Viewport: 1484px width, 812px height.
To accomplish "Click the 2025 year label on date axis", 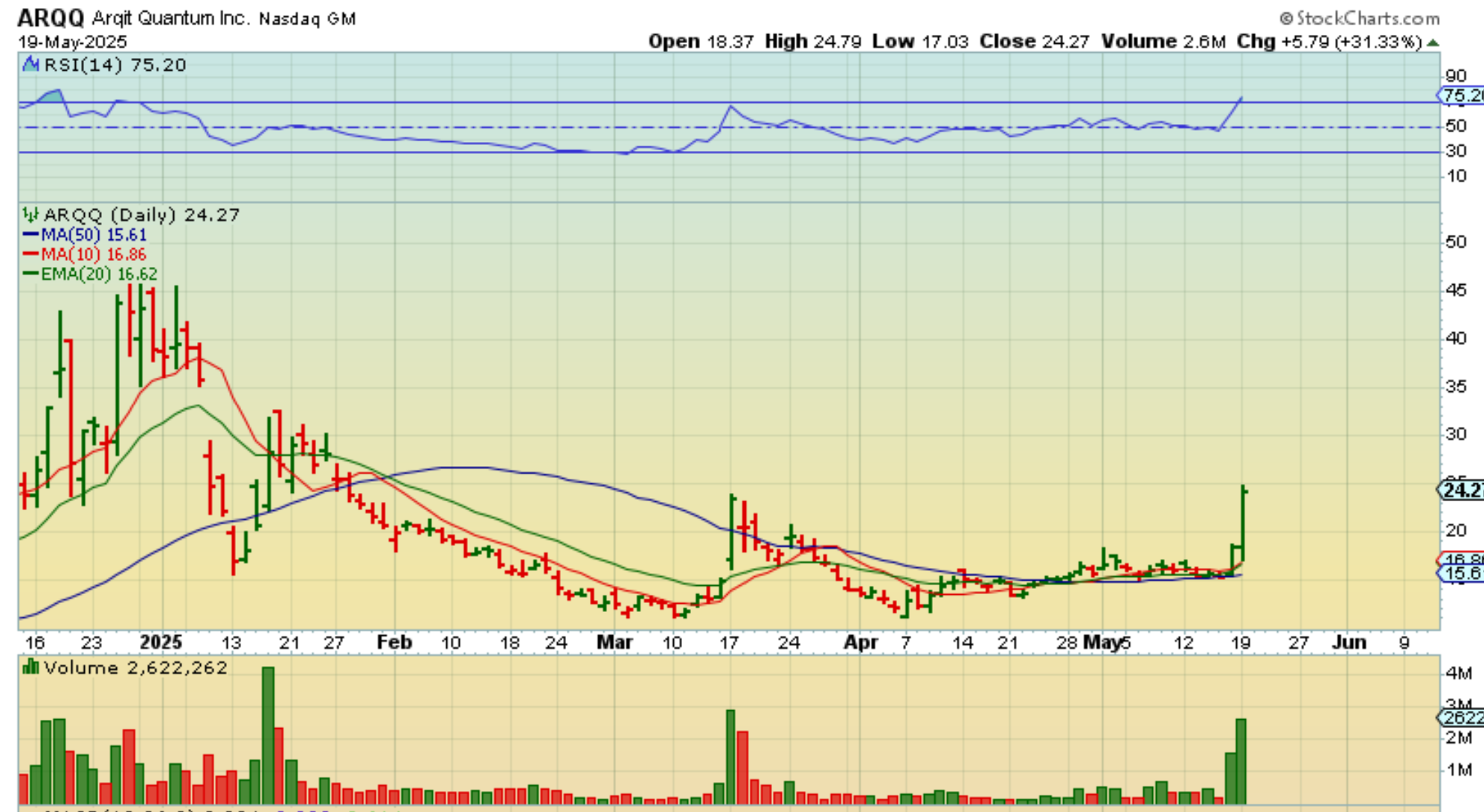I will coord(161,642).
